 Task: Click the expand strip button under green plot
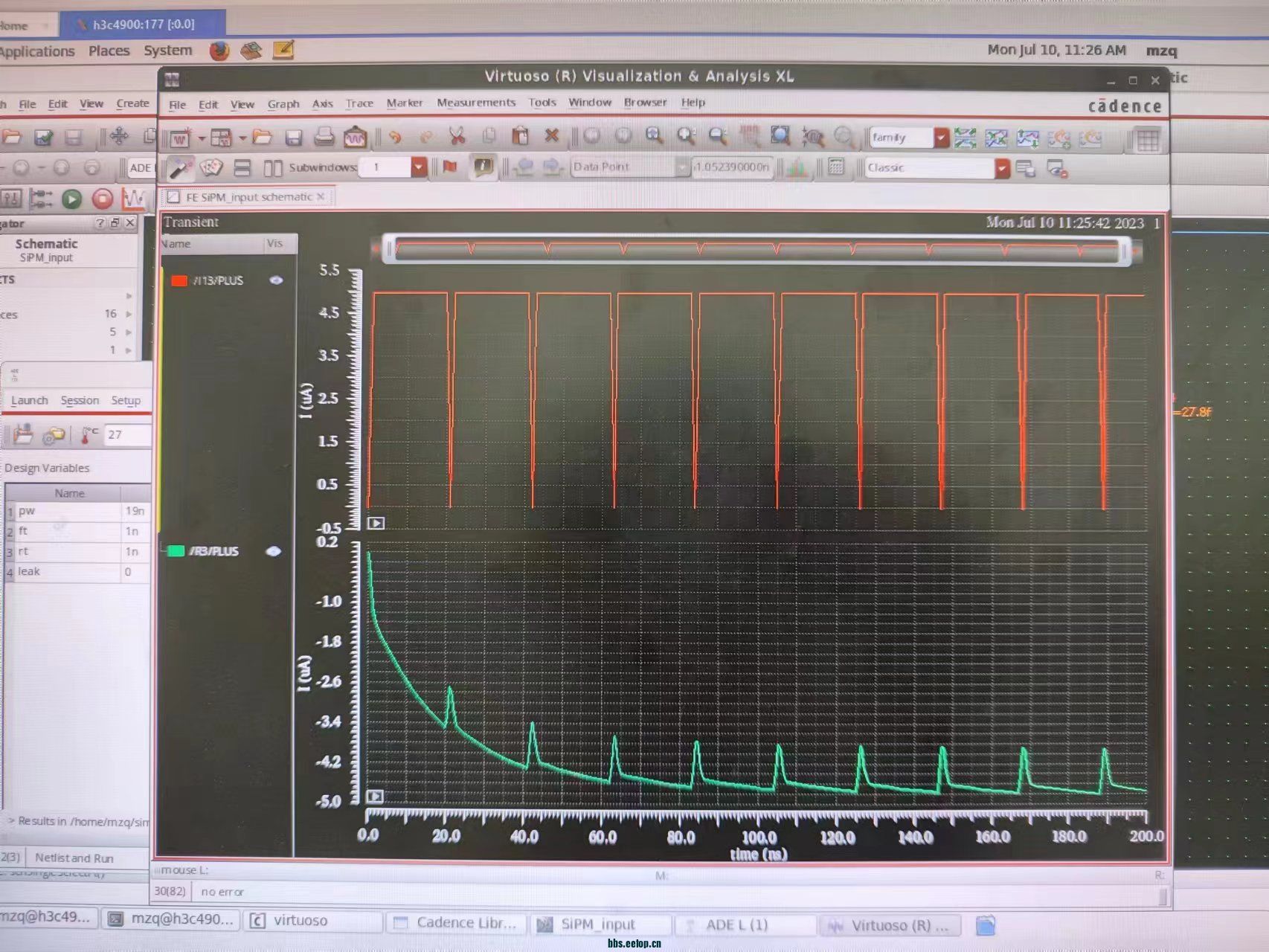click(376, 797)
